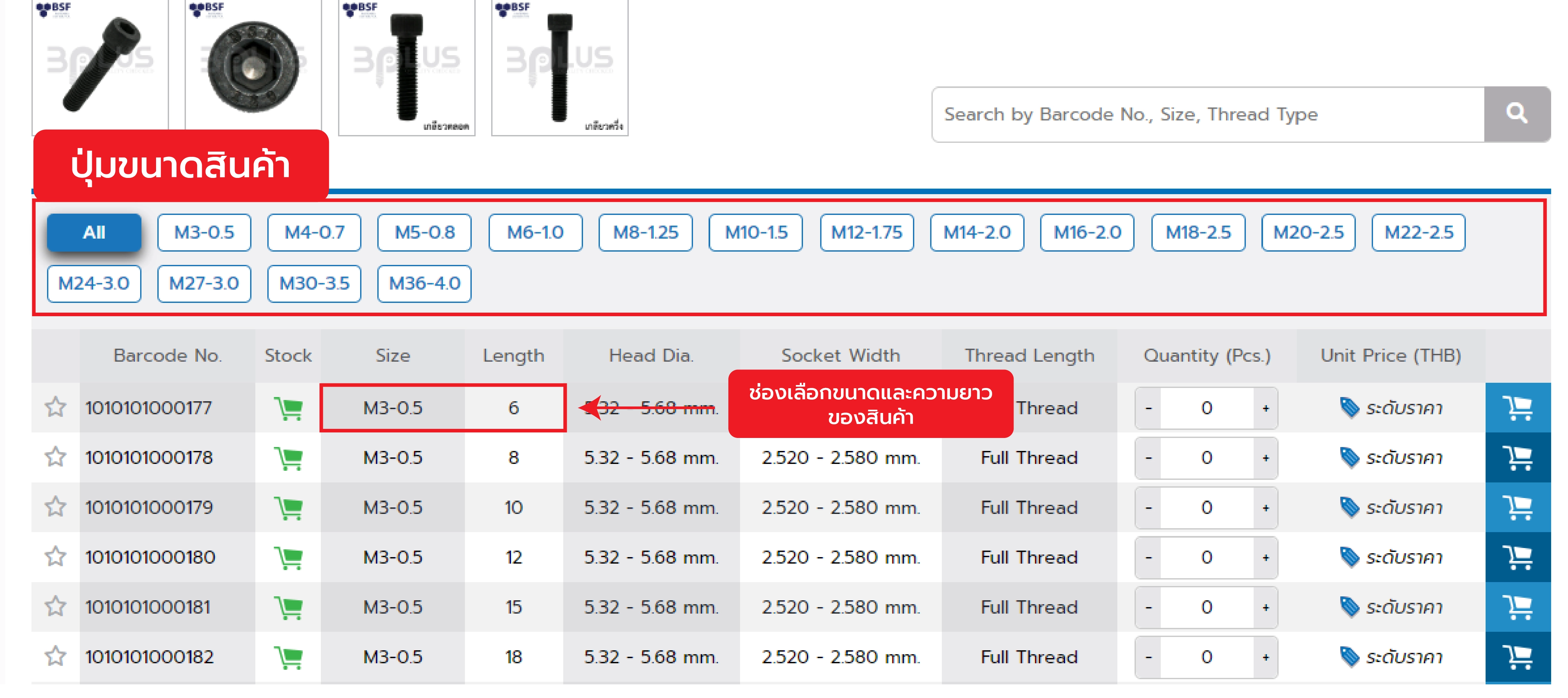Select the All size filter
The image size is (1568, 698).
click(x=94, y=232)
